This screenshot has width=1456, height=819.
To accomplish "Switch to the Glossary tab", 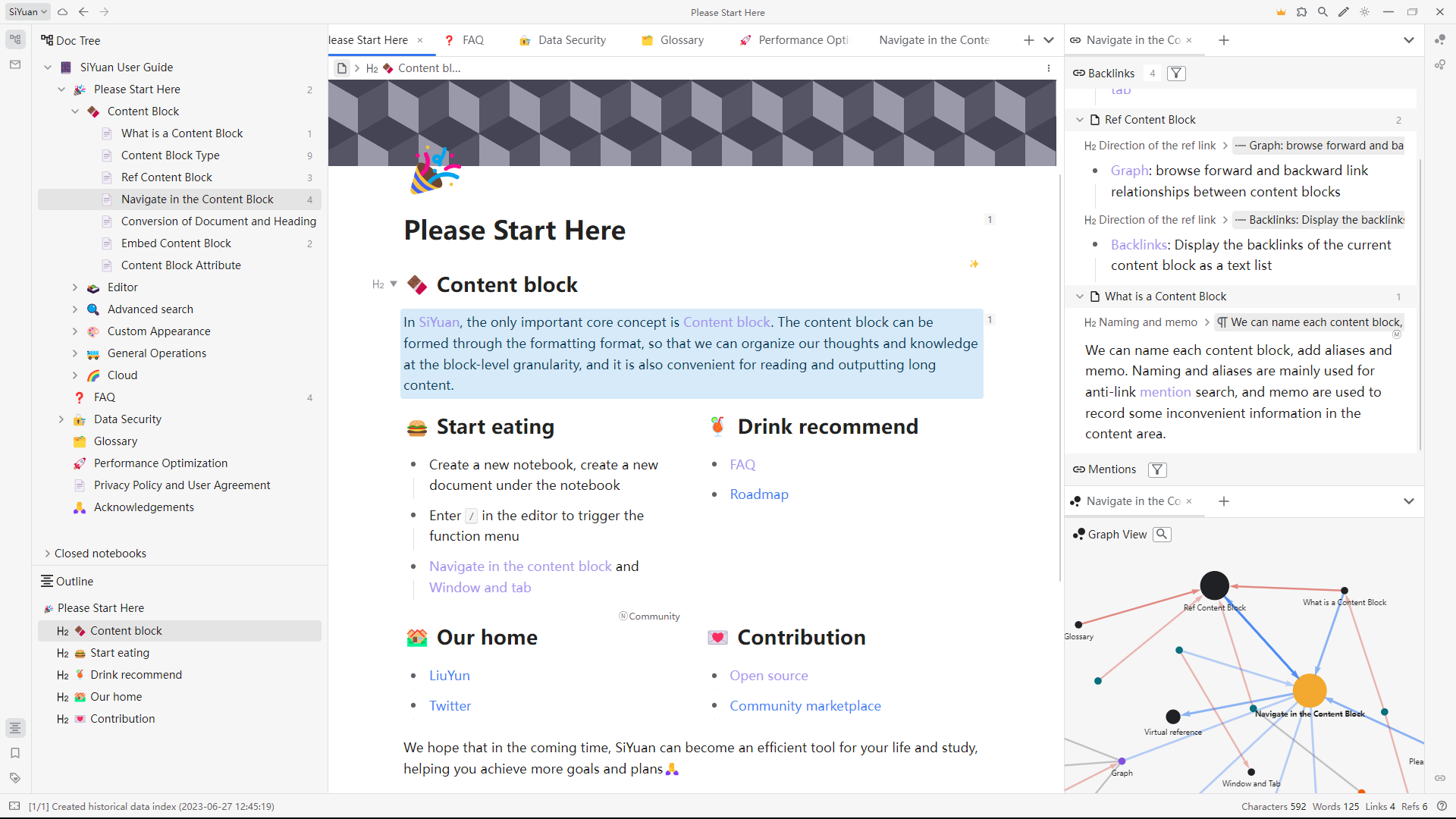I will tap(681, 40).
